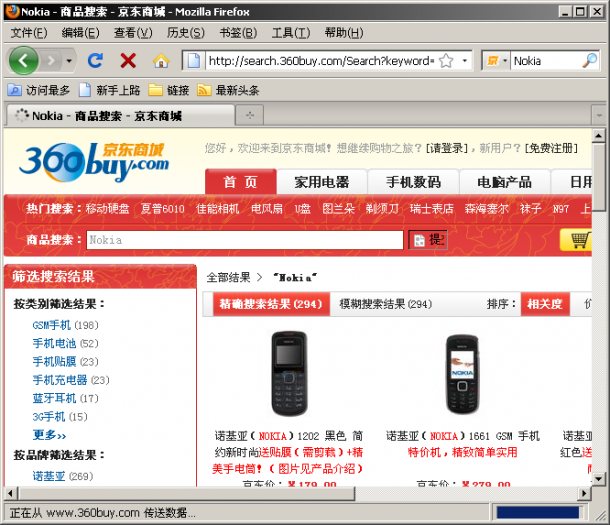Select the 电脑产品 navigation tab

(505, 182)
